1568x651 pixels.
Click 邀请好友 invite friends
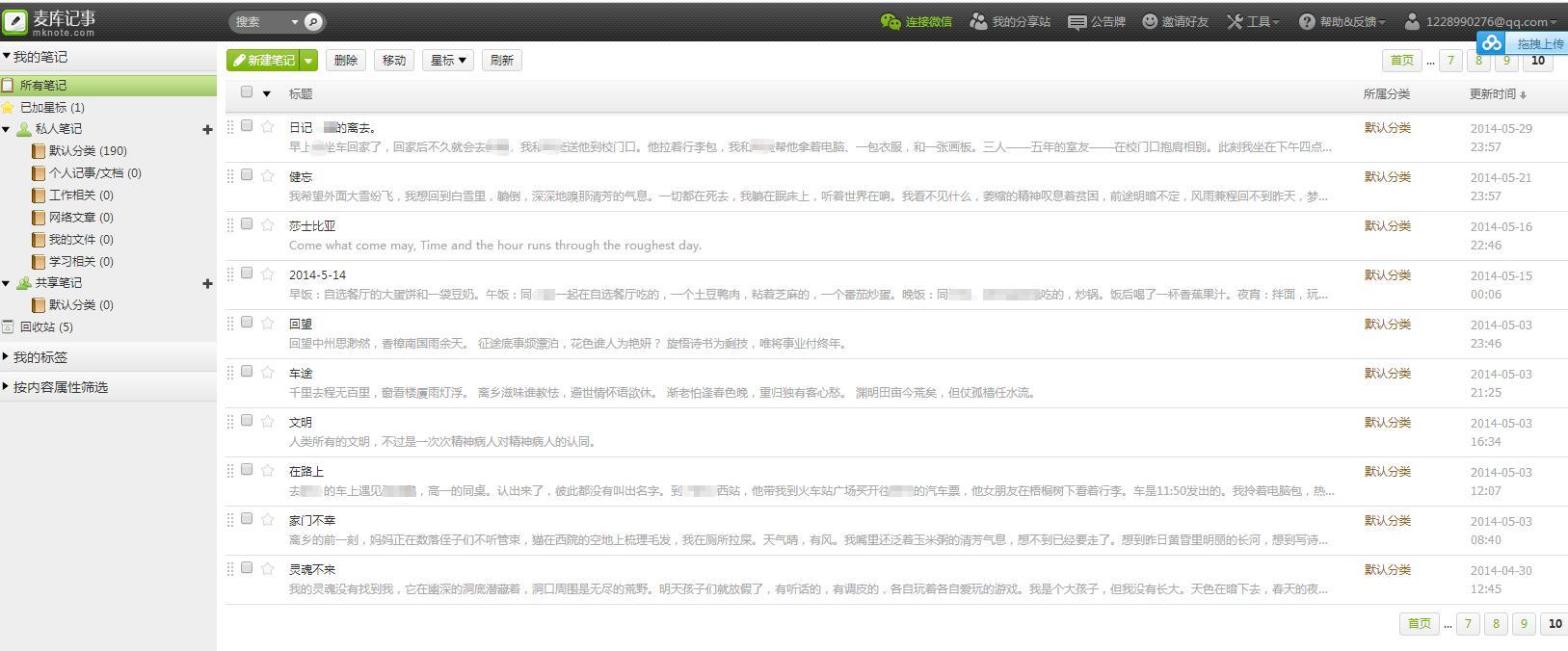(1175, 21)
